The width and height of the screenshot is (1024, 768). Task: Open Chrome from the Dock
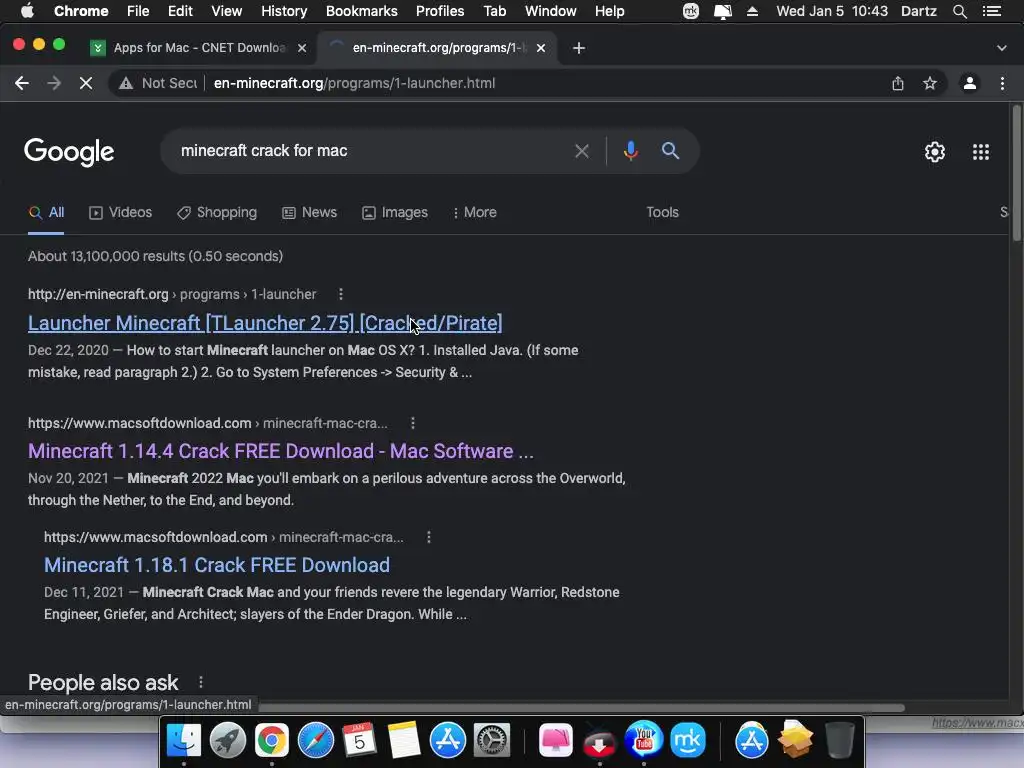272,741
